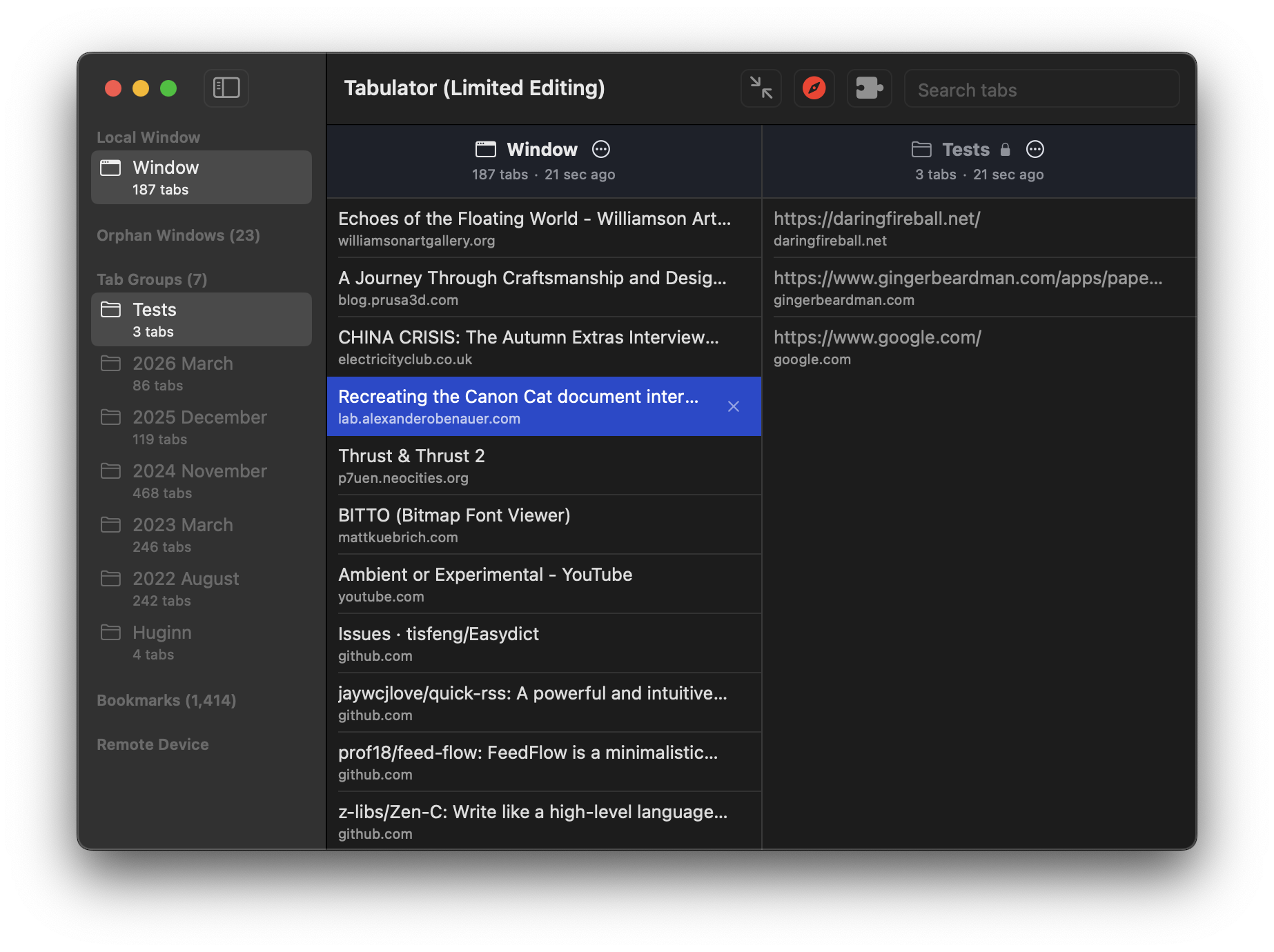Open the extension puzzle-piece toolbar button

click(x=870, y=88)
